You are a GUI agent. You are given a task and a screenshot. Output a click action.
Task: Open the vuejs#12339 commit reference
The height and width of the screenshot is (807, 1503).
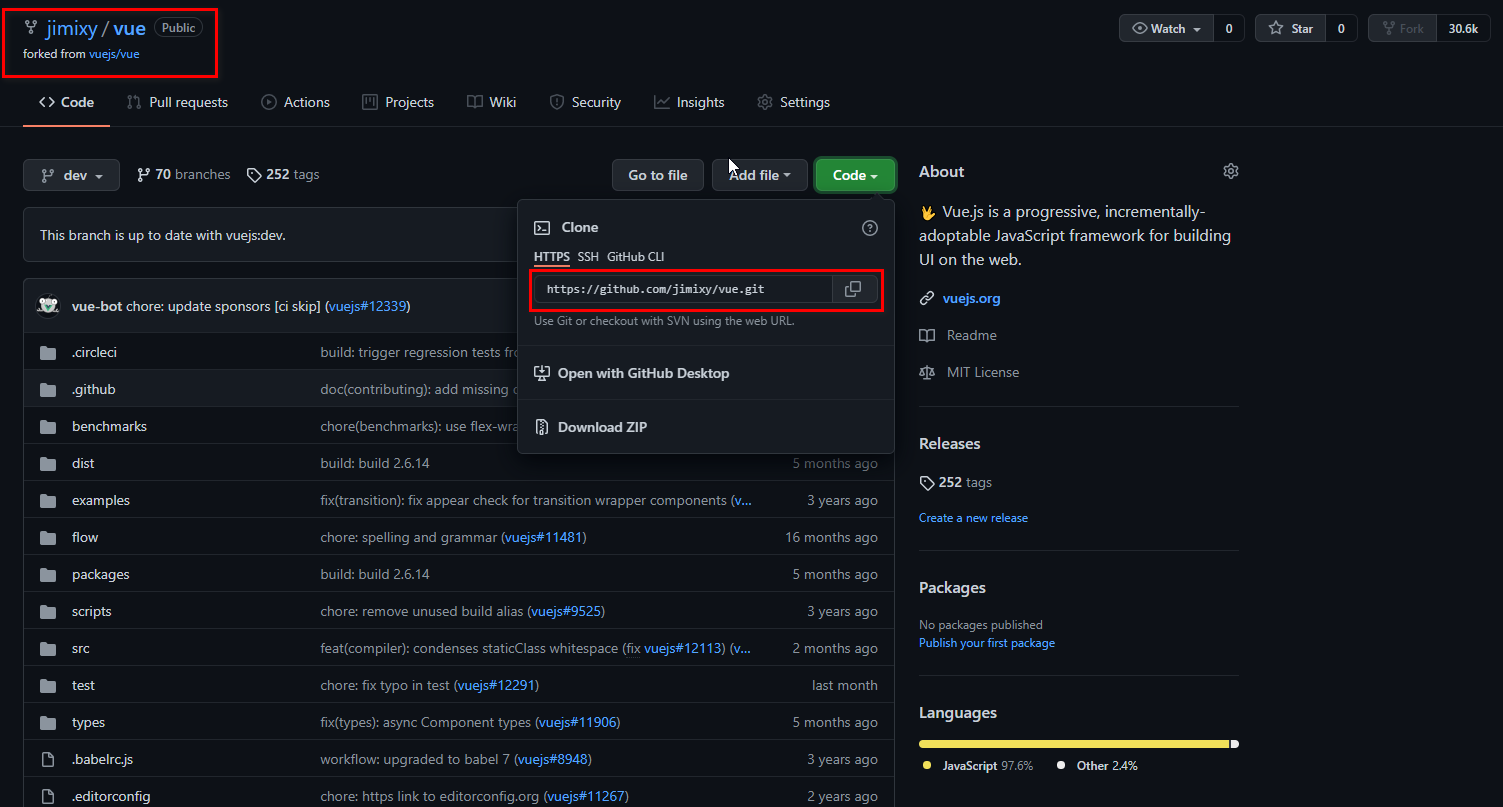click(x=367, y=306)
